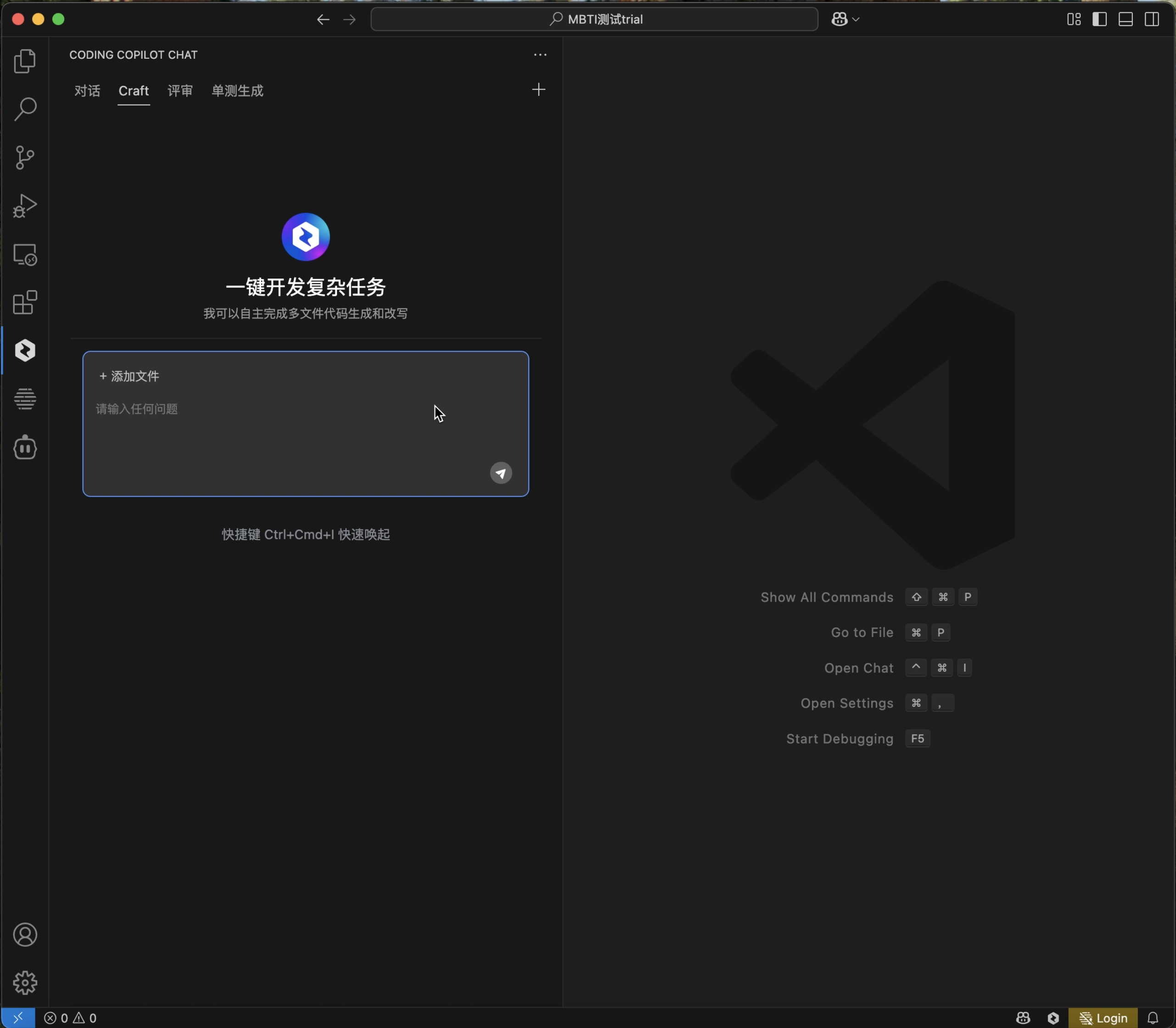Screen dimensions: 1176x1028
Task: Expand the Copilot dropdown in title bar
Action: click(x=855, y=19)
